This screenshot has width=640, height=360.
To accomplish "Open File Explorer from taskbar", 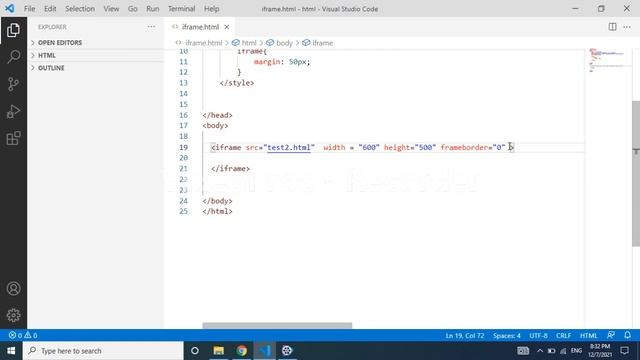I will (x=218, y=351).
